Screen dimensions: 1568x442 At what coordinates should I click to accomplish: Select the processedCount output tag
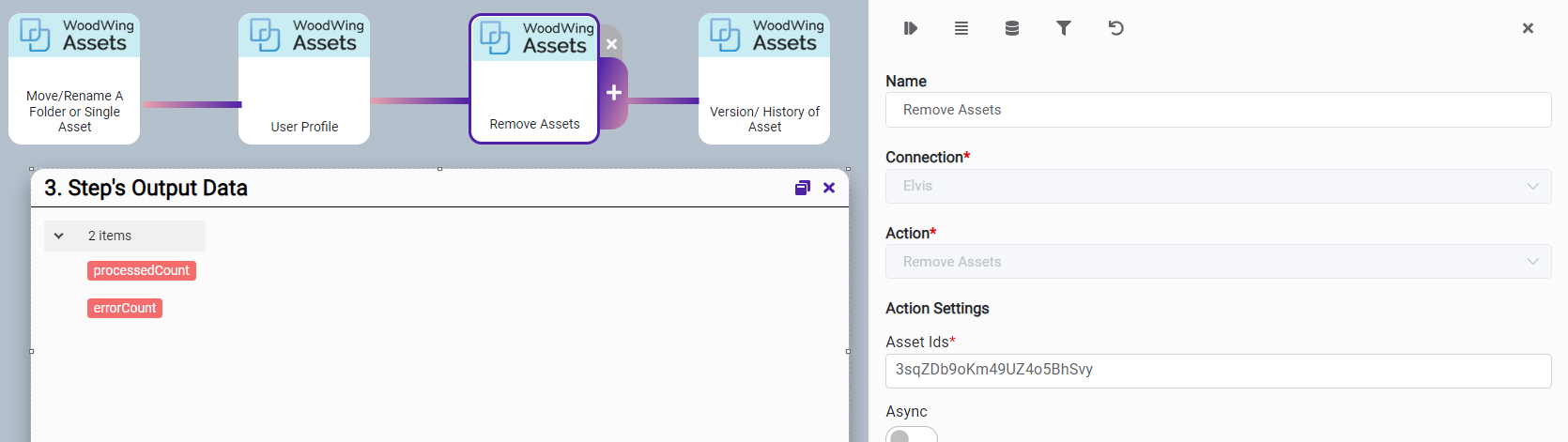coord(141,270)
